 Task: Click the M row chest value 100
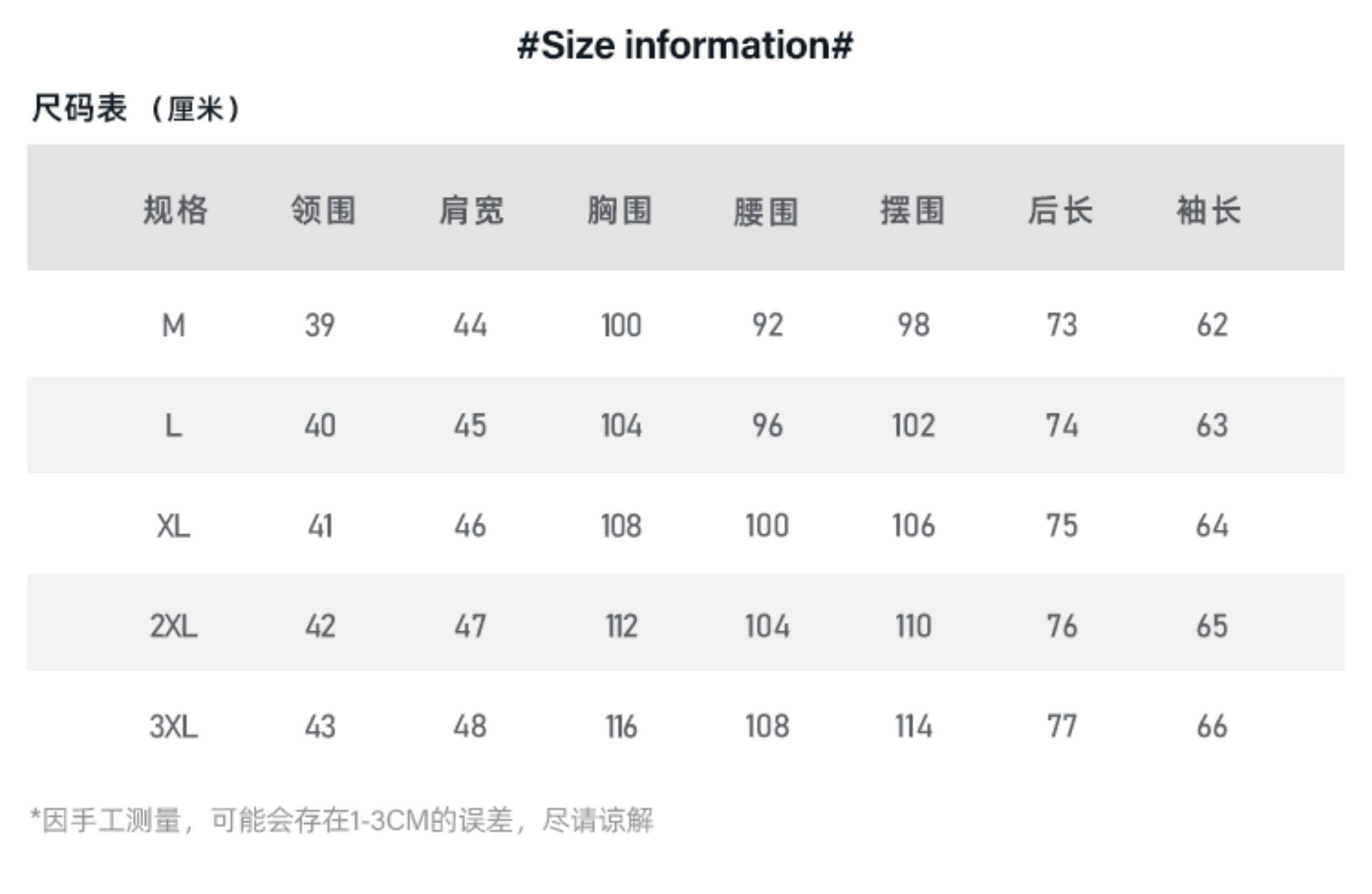621,326
